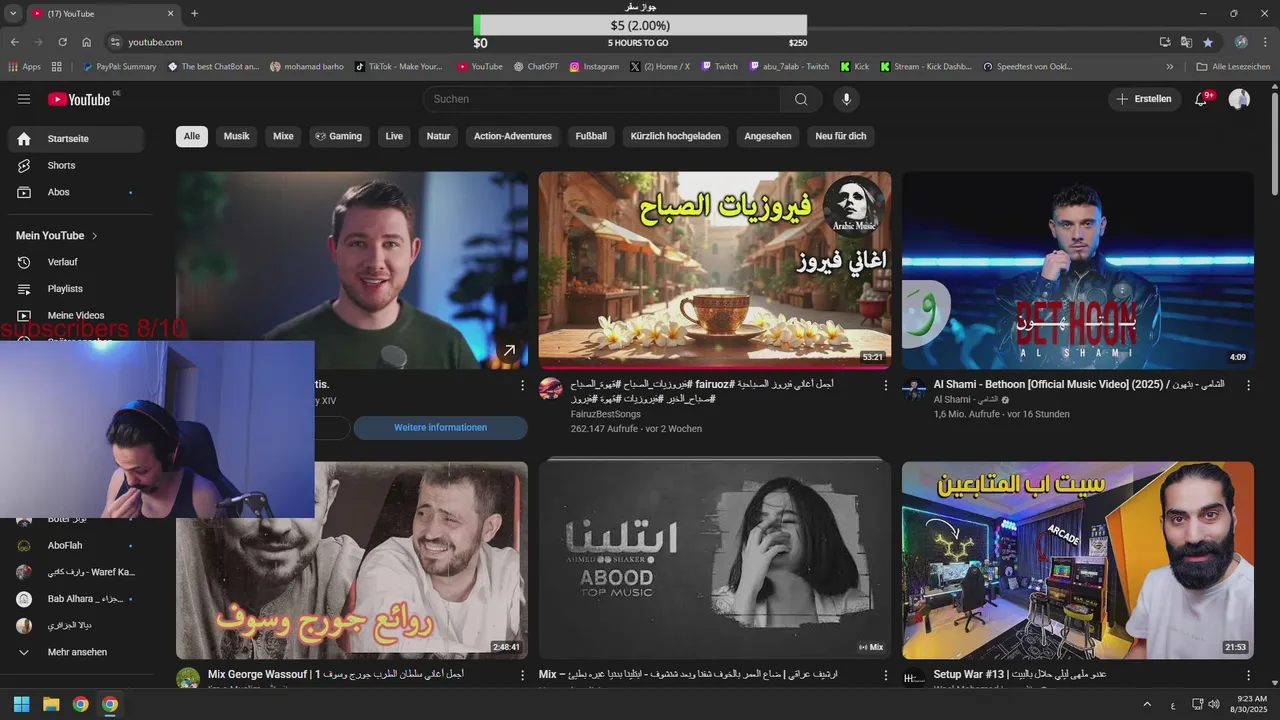1280x720 pixels.
Task: Open Meine Videos in sidebar
Action: [x=76, y=315]
